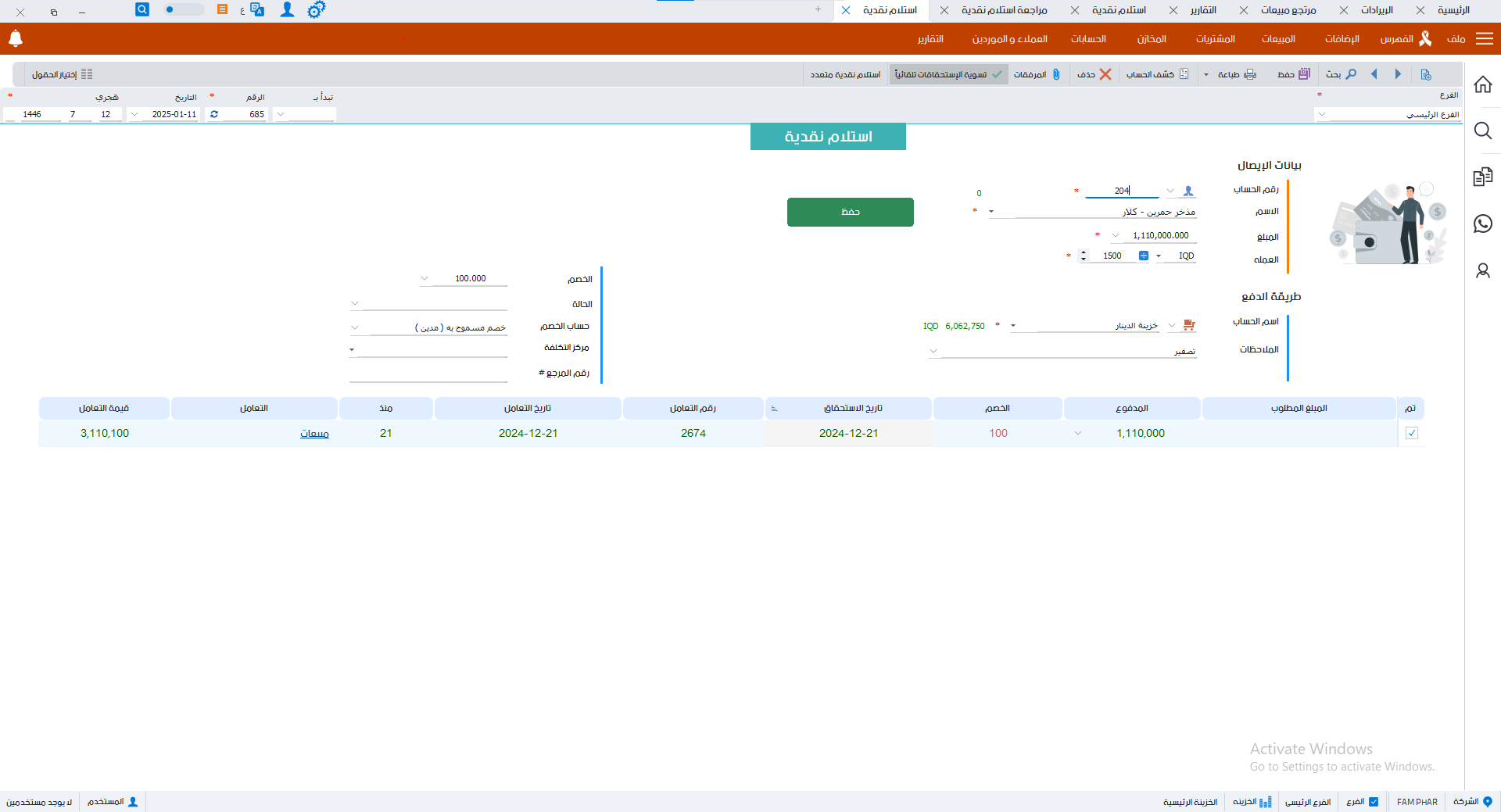Switch to the cash receipt review tab
The width and height of the screenshot is (1501, 812).
pyautogui.click(x=1004, y=10)
